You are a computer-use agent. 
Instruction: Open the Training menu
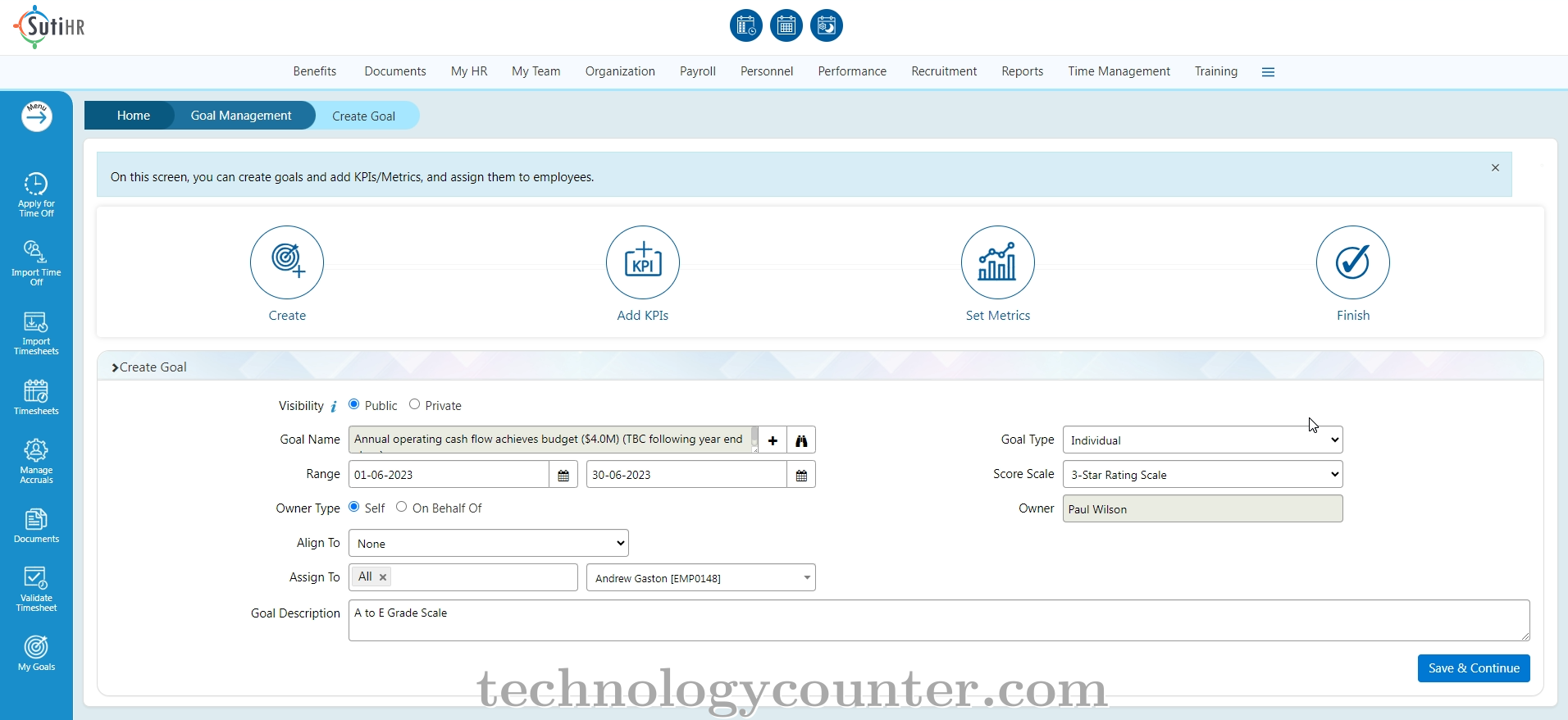(x=1216, y=71)
